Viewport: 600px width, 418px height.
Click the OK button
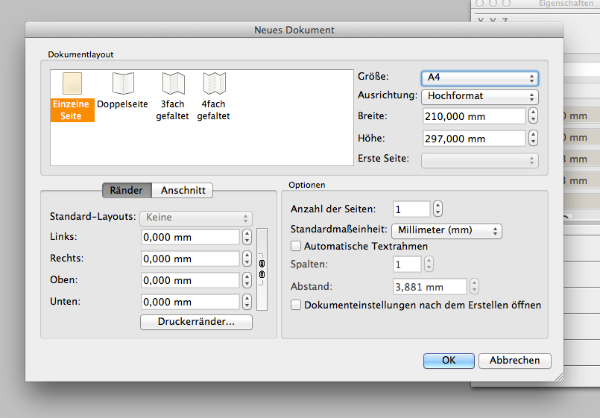(x=448, y=360)
